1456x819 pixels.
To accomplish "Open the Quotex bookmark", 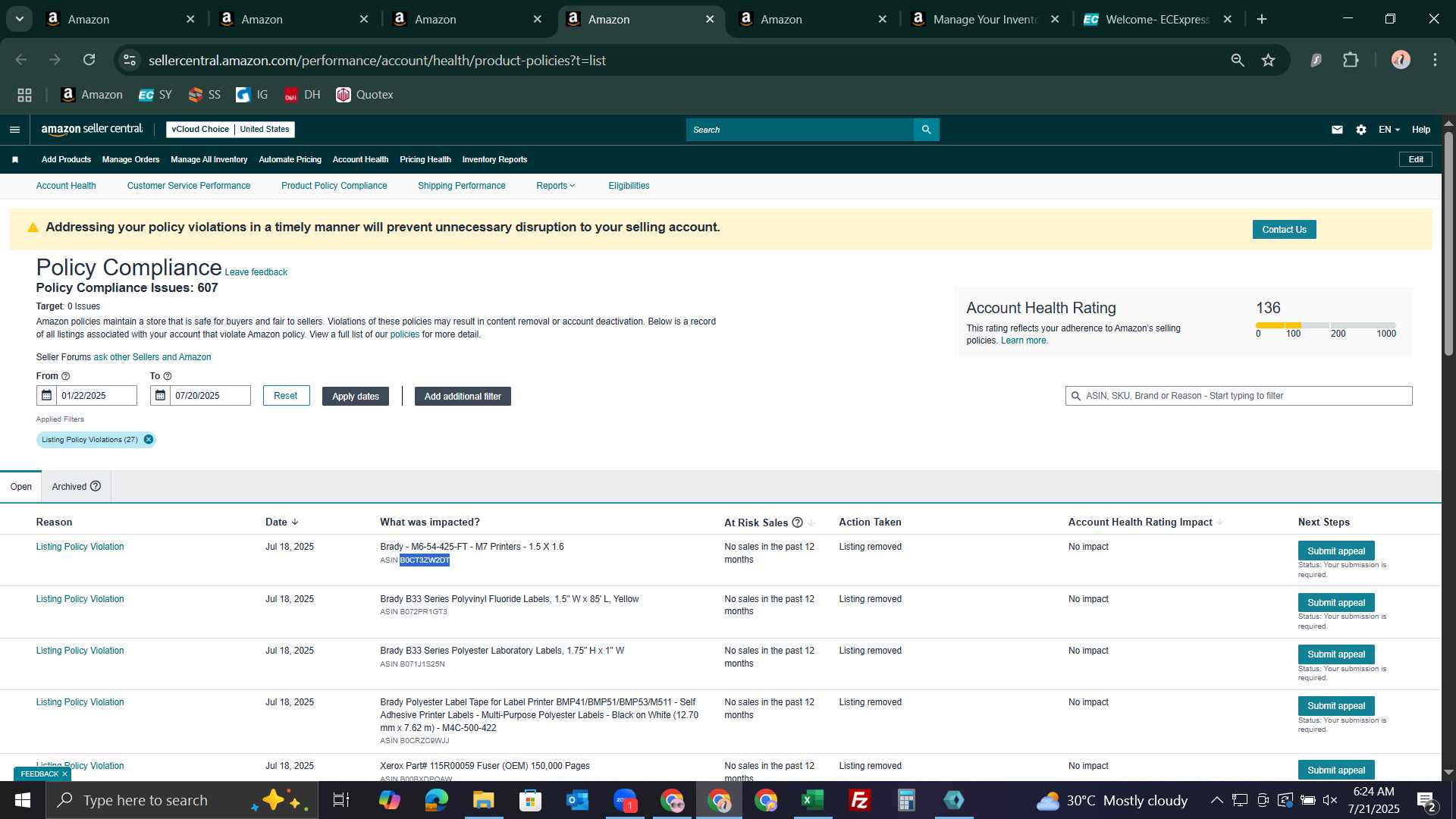I will click(365, 95).
